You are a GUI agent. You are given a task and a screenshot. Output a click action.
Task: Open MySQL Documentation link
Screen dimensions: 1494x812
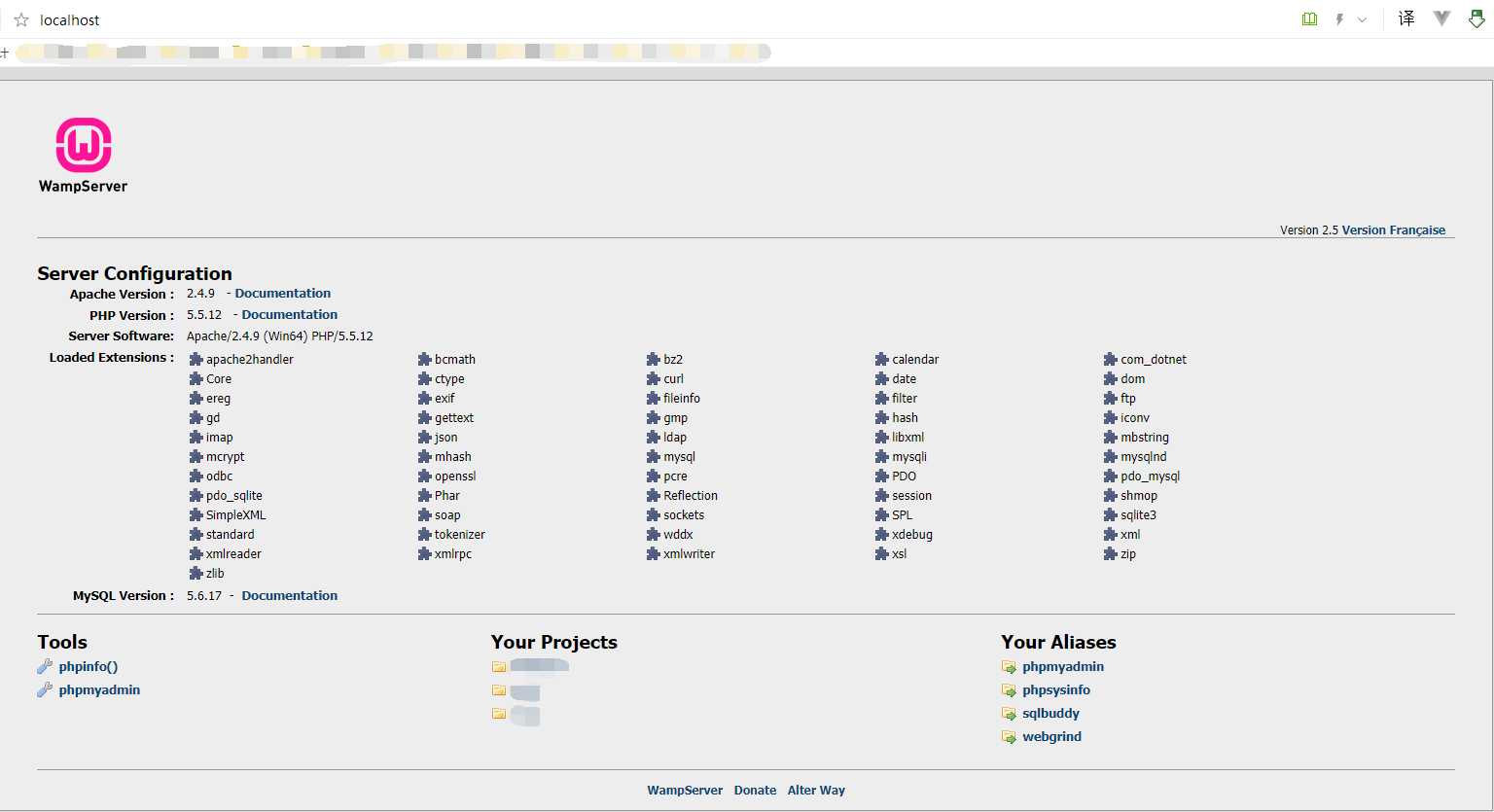click(290, 595)
